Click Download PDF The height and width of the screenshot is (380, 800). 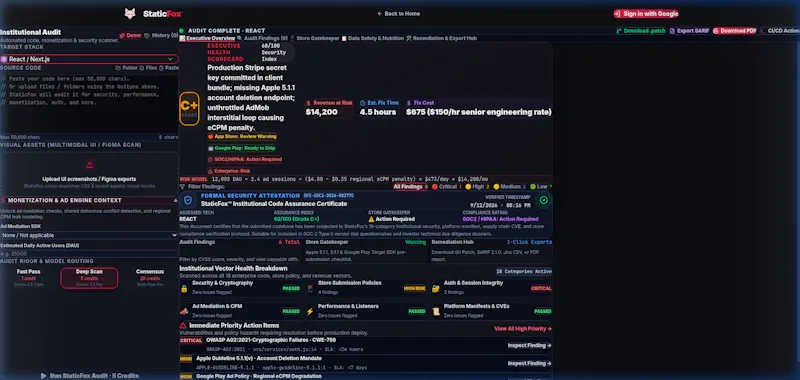click(735, 31)
